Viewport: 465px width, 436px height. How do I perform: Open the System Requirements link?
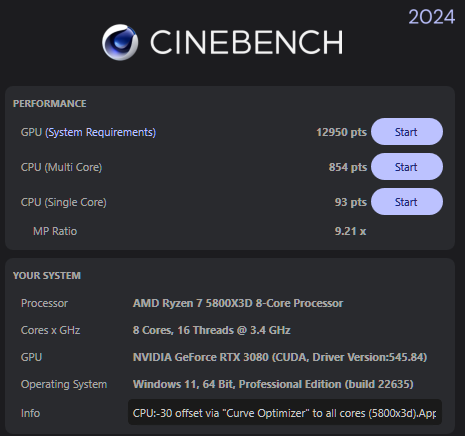pos(101,132)
